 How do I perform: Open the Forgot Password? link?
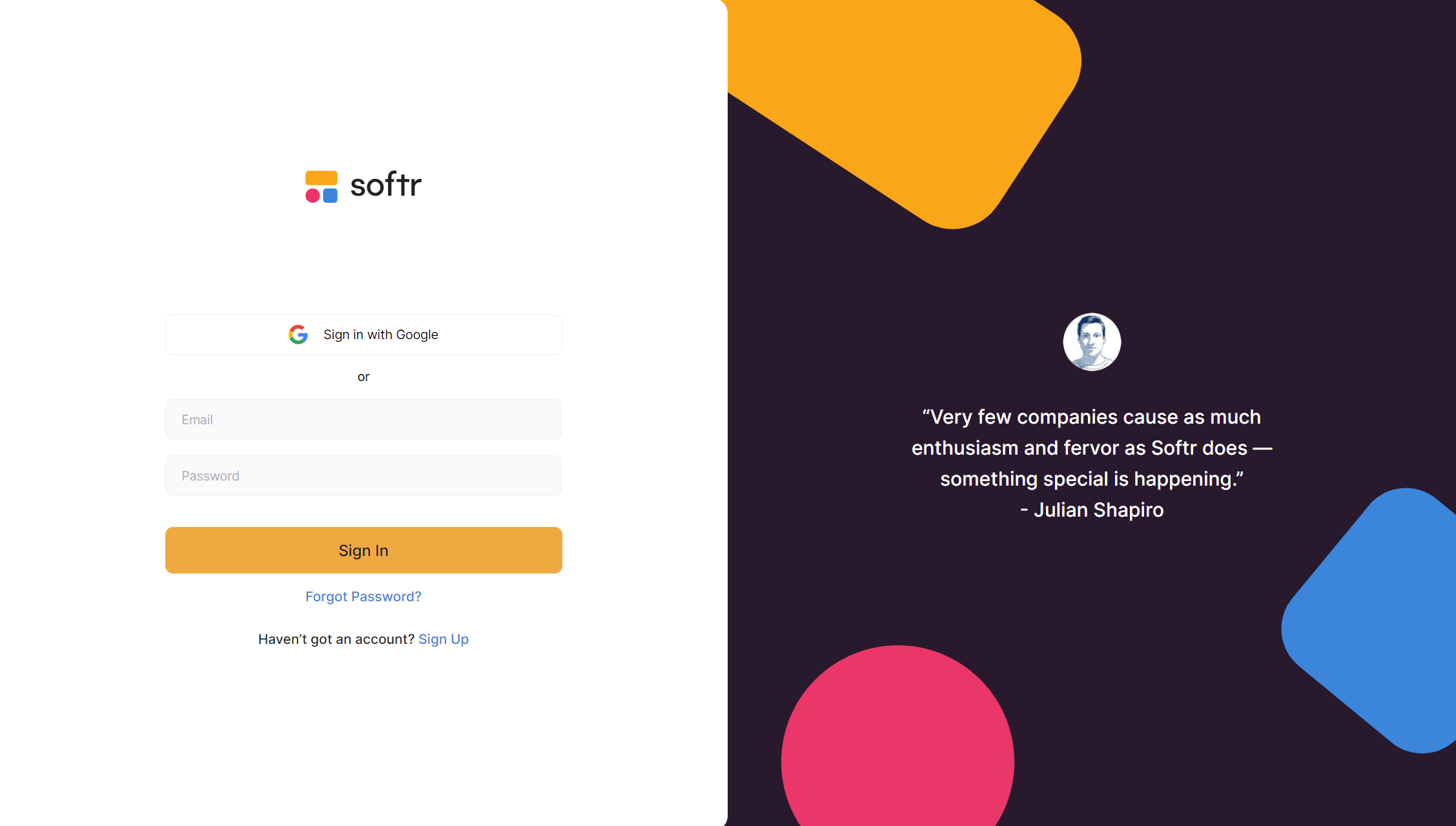363,597
